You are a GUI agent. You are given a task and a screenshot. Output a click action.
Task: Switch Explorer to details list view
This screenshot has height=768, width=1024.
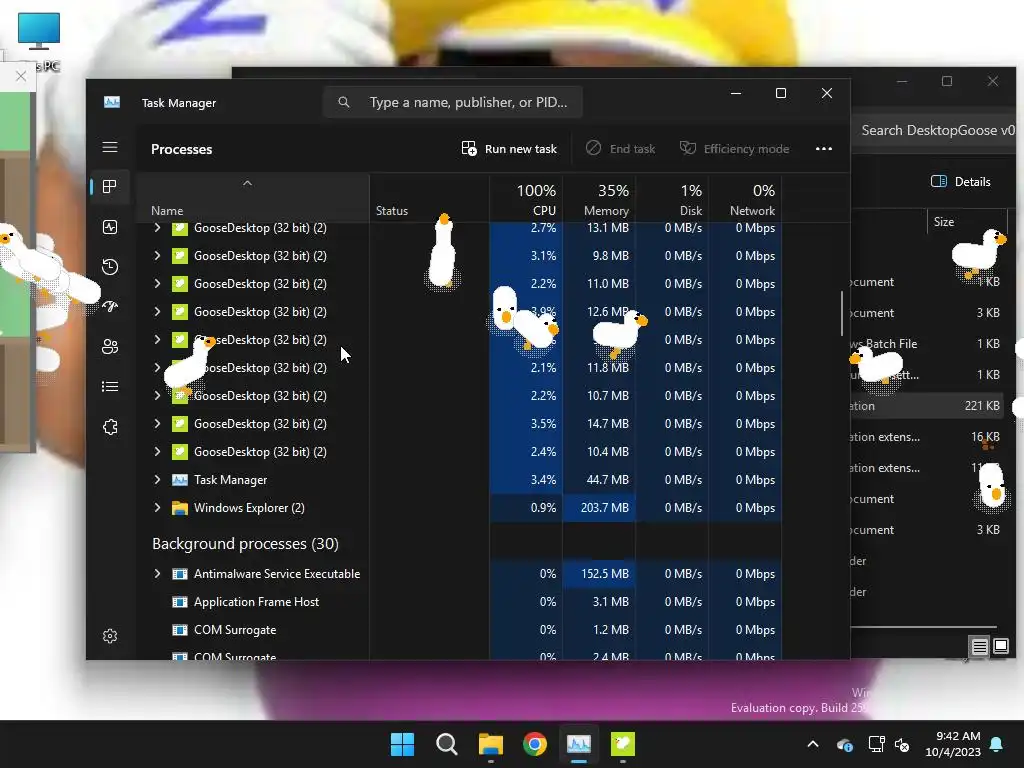(979, 647)
